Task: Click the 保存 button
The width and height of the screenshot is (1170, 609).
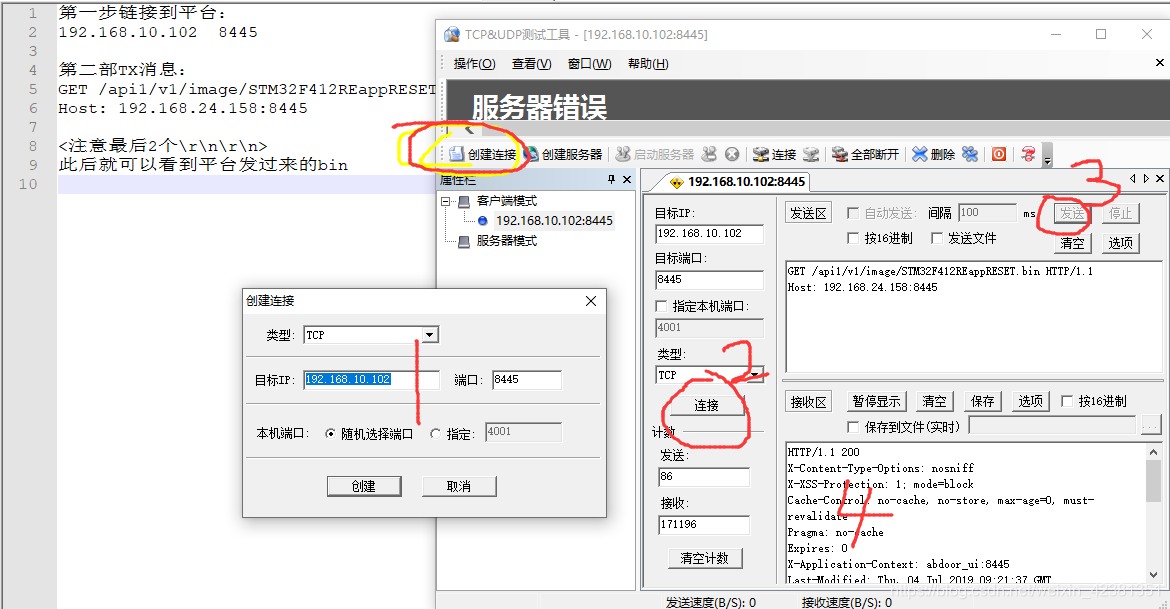Action: pos(983,402)
